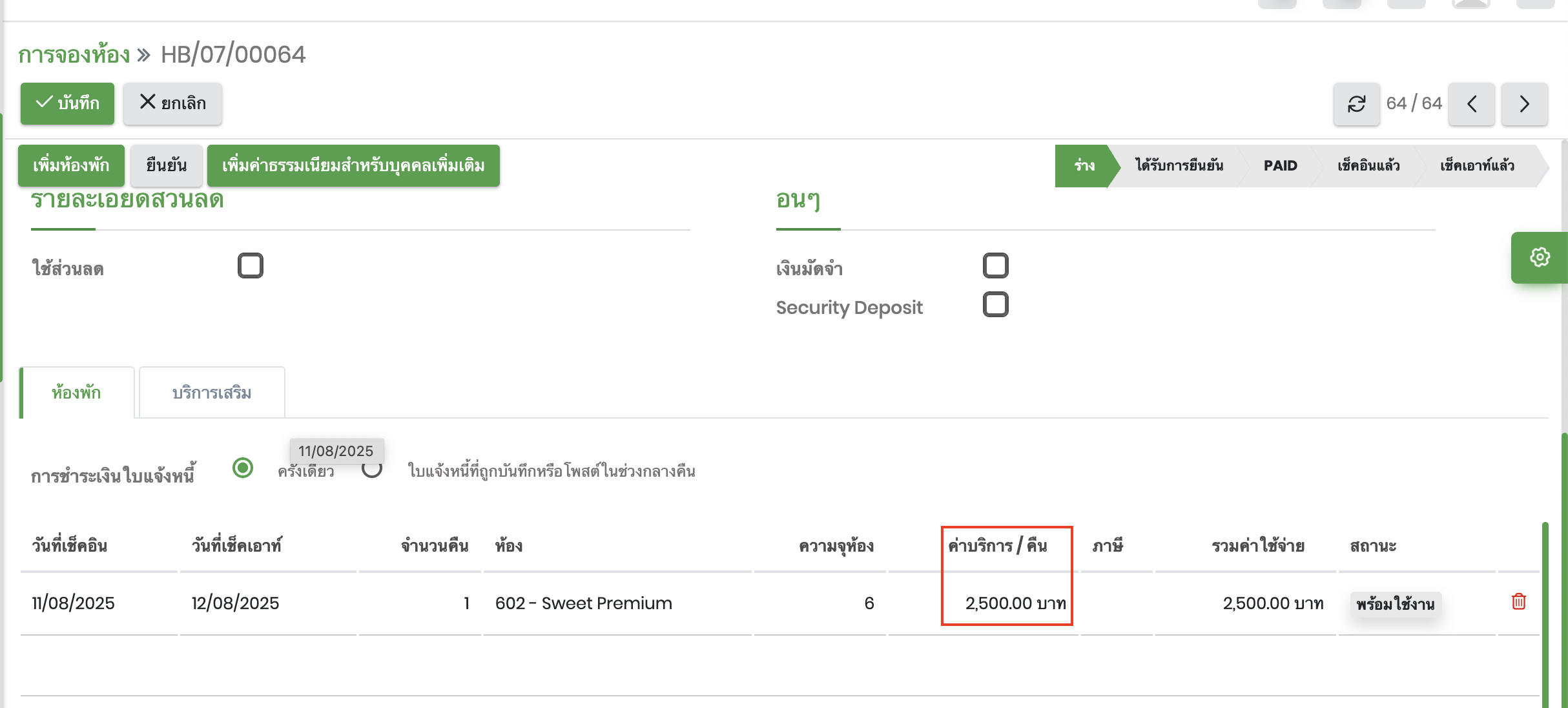This screenshot has width=1568, height=708.
Task: Switch to the บริการเสริม tab
Action: coord(212,393)
